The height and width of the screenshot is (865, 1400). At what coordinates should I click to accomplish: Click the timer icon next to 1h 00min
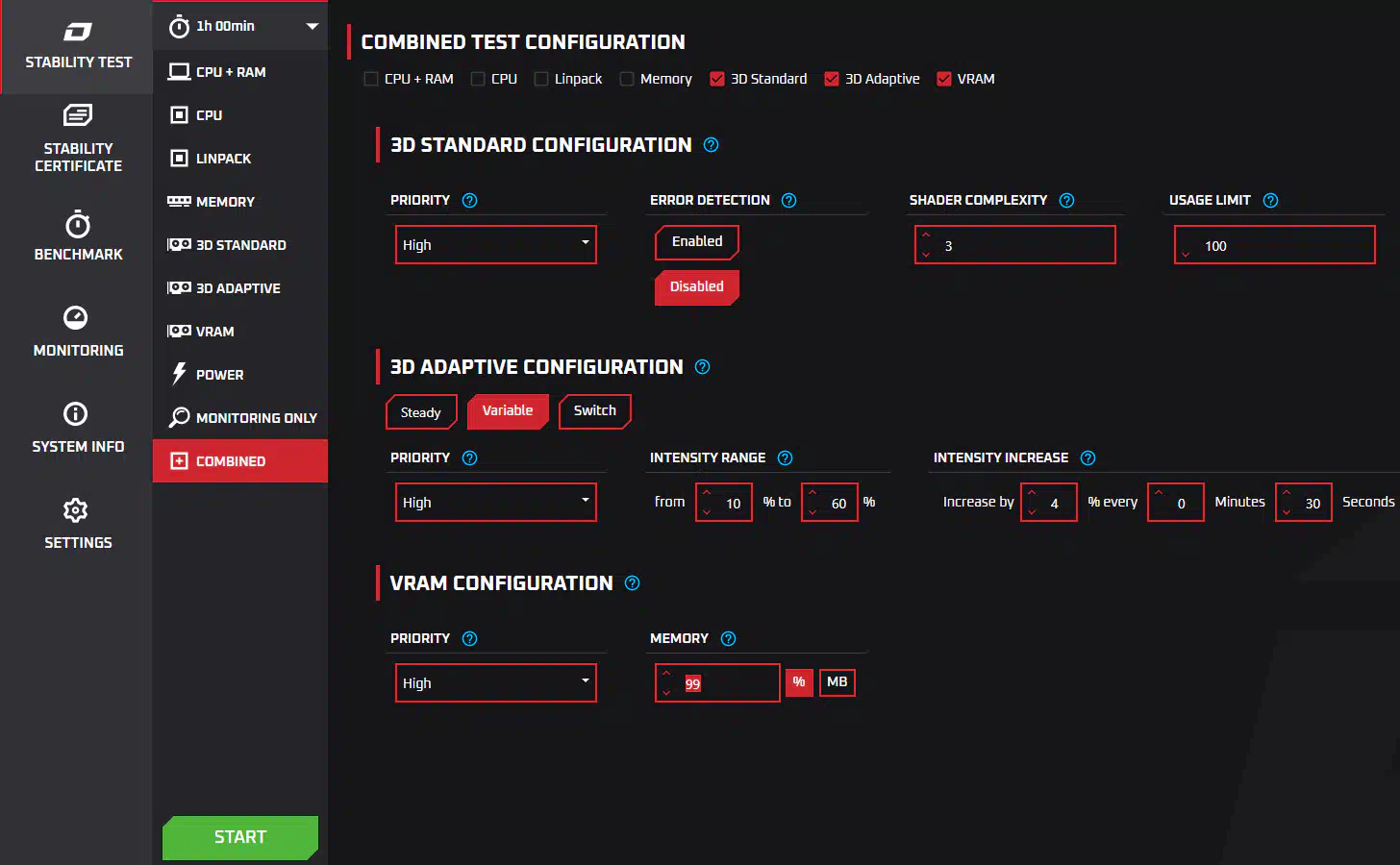coord(179,27)
